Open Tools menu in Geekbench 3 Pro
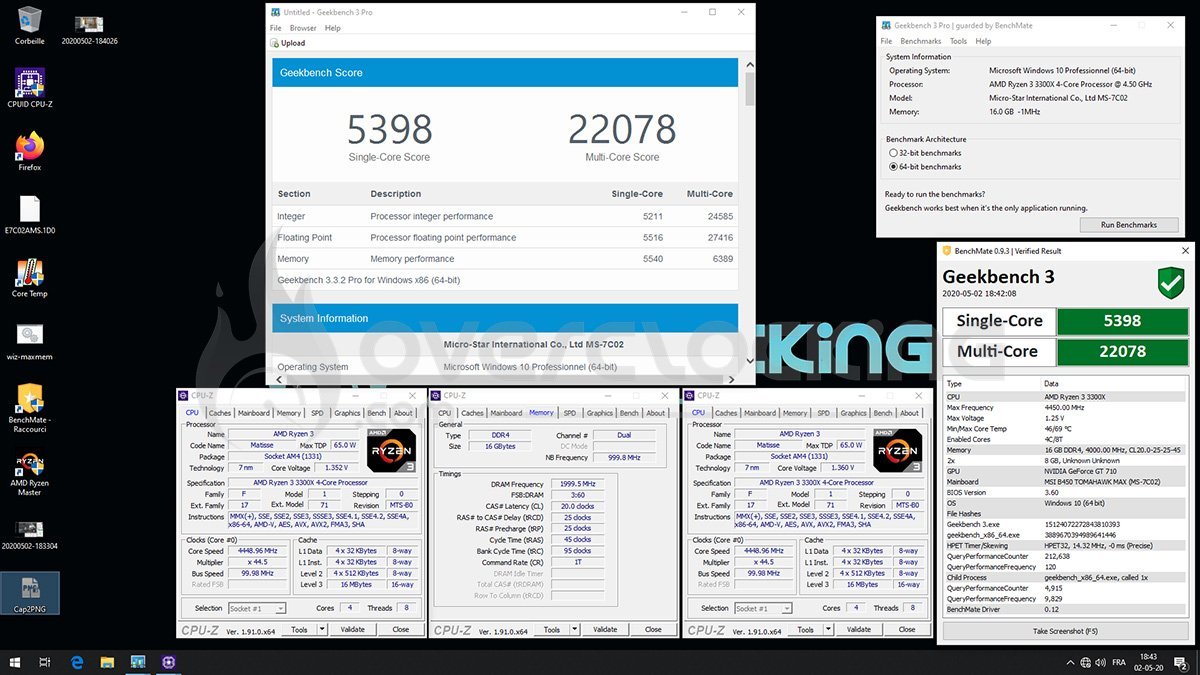 958,41
